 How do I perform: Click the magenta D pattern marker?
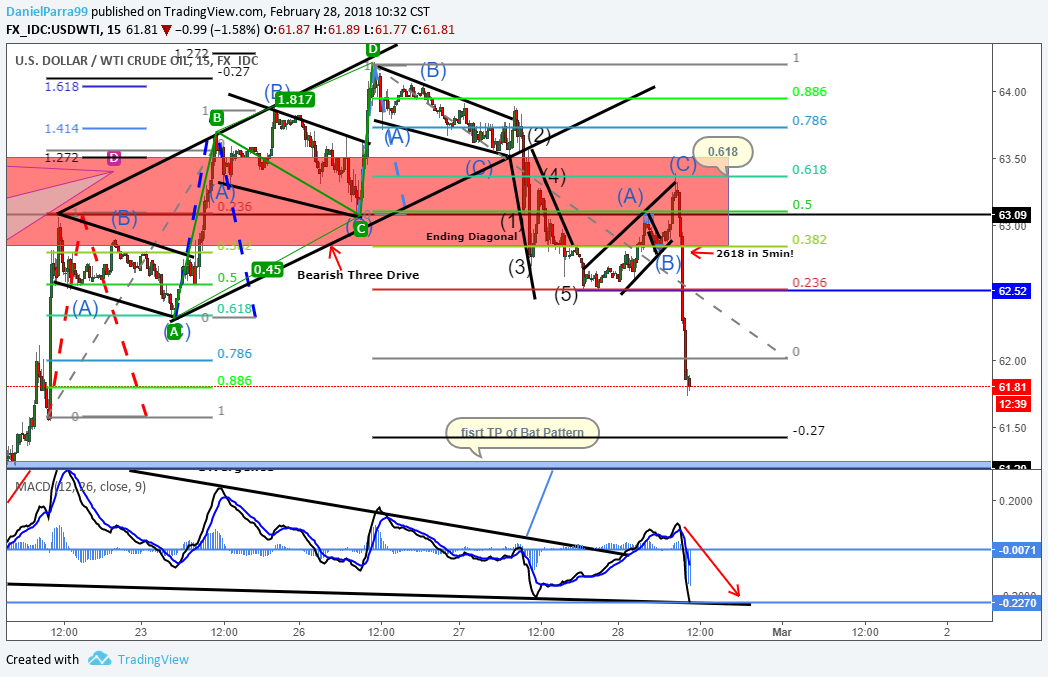(114, 158)
